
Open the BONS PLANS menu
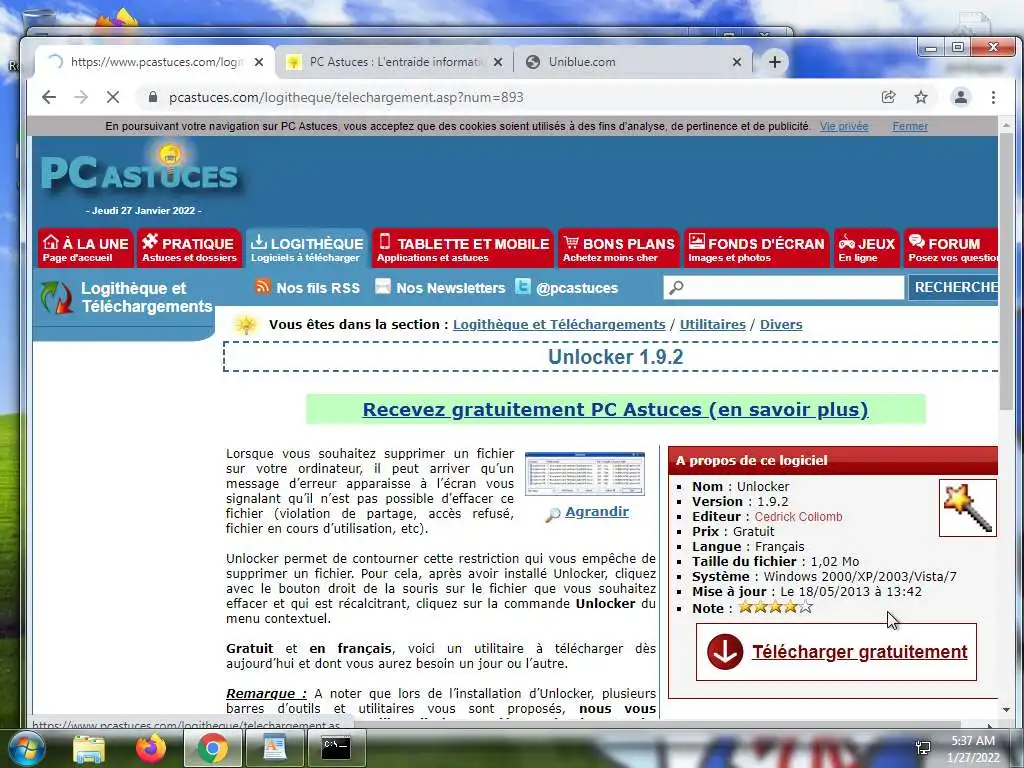tap(618, 248)
